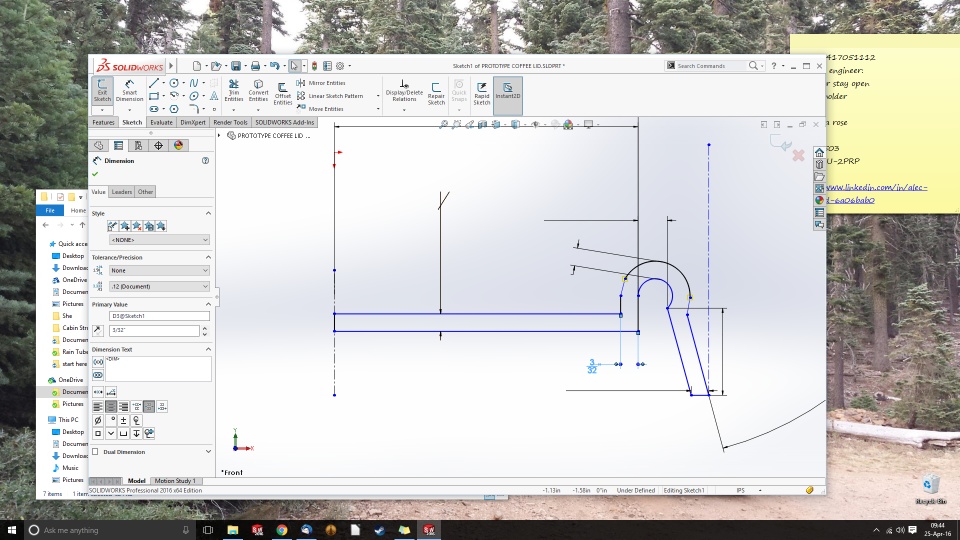Viewport: 960px width, 540px height.
Task: Toggle the Rapid Sketch tool
Action: point(482,93)
